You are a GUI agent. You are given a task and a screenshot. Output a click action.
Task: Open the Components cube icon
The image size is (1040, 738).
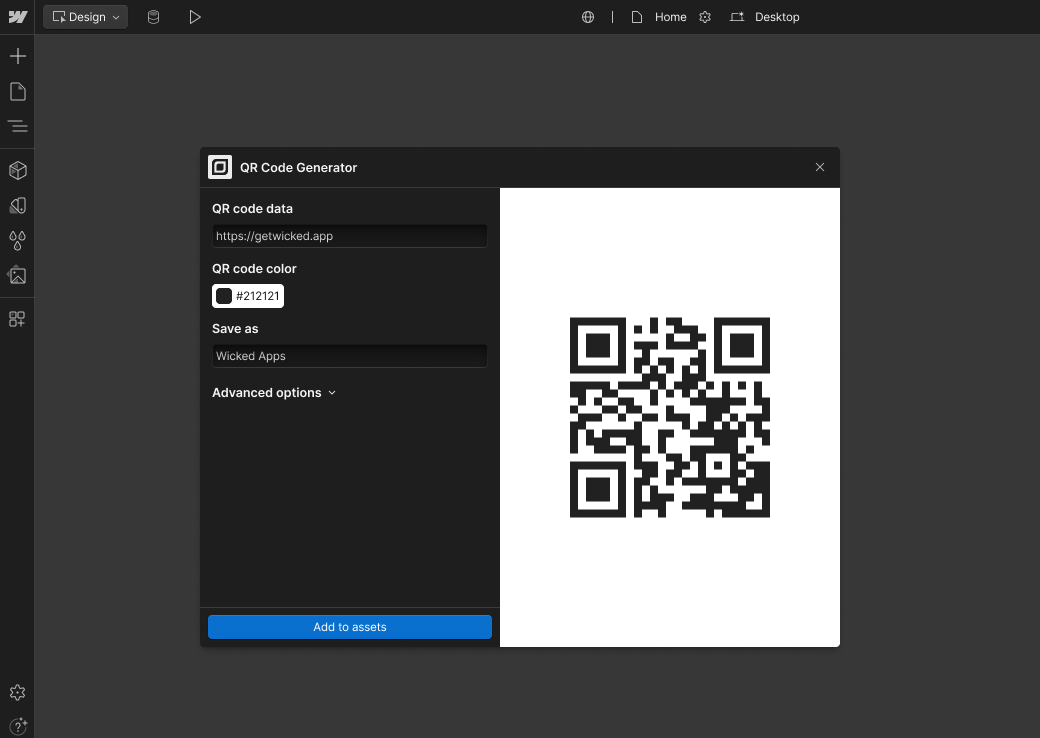(18, 170)
